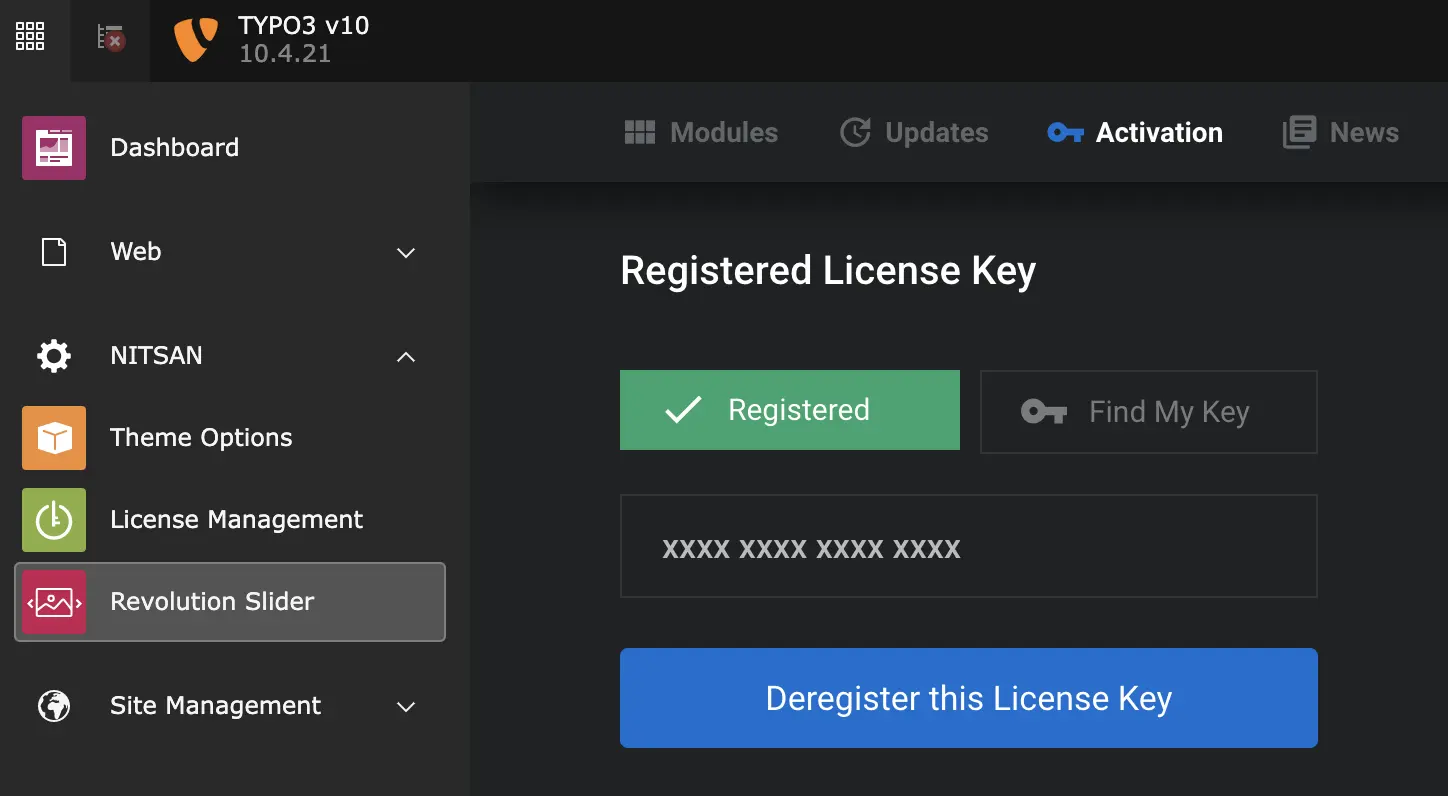Click the Web page icon

[54, 252]
